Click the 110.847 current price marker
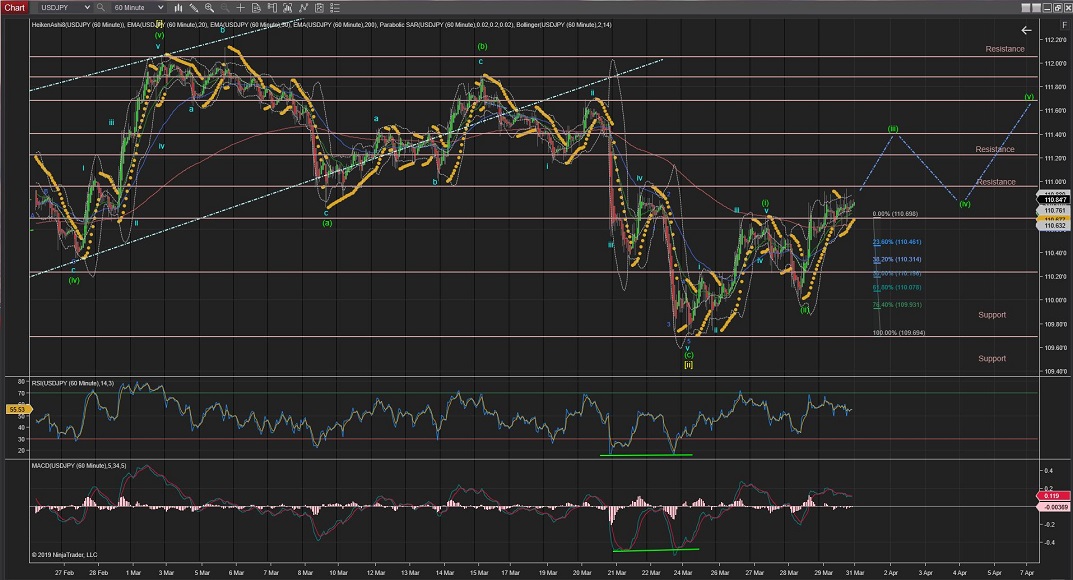This screenshot has height=580, width=1073. point(1053,200)
